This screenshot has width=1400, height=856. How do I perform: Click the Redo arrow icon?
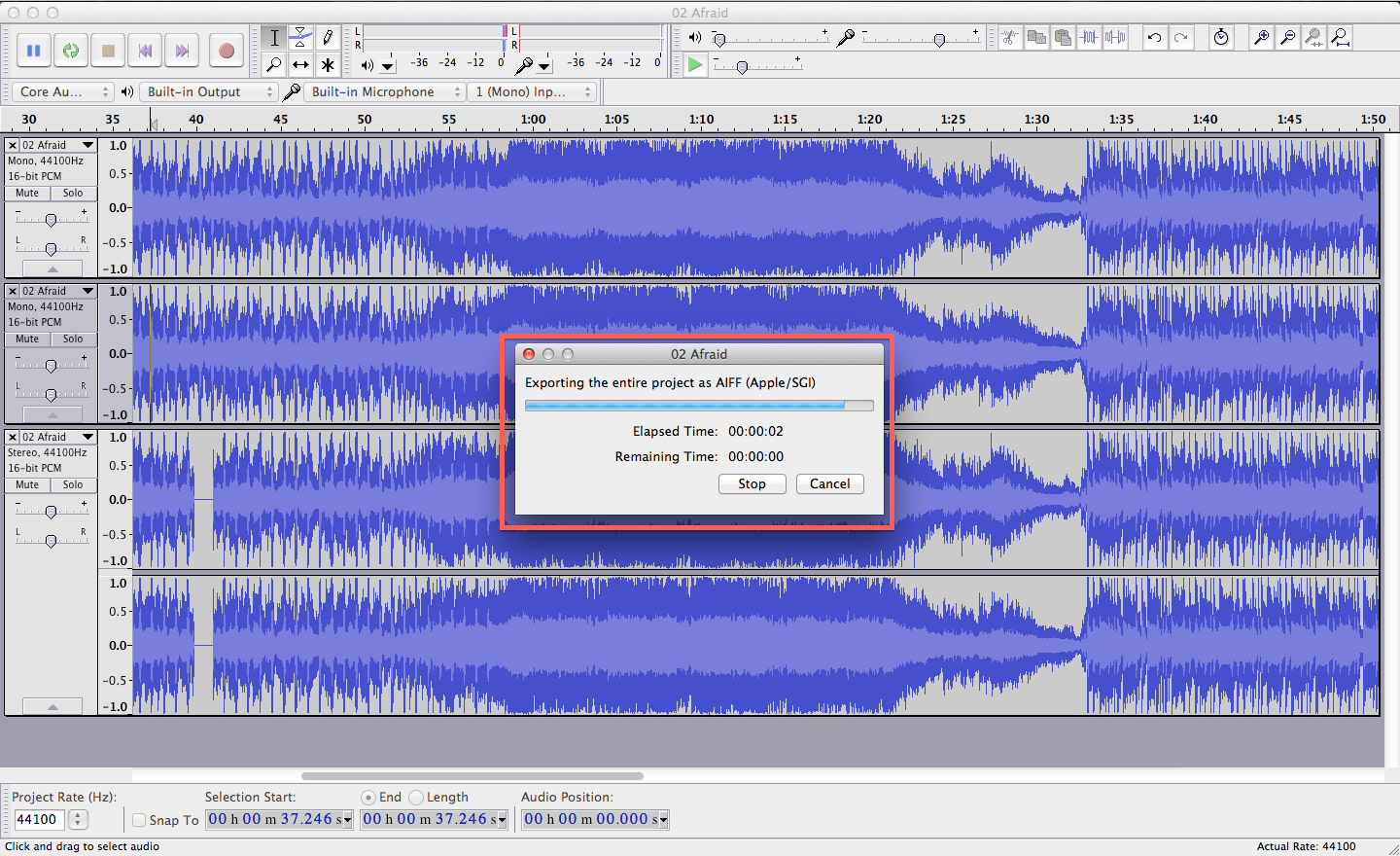click(1180, 38)
